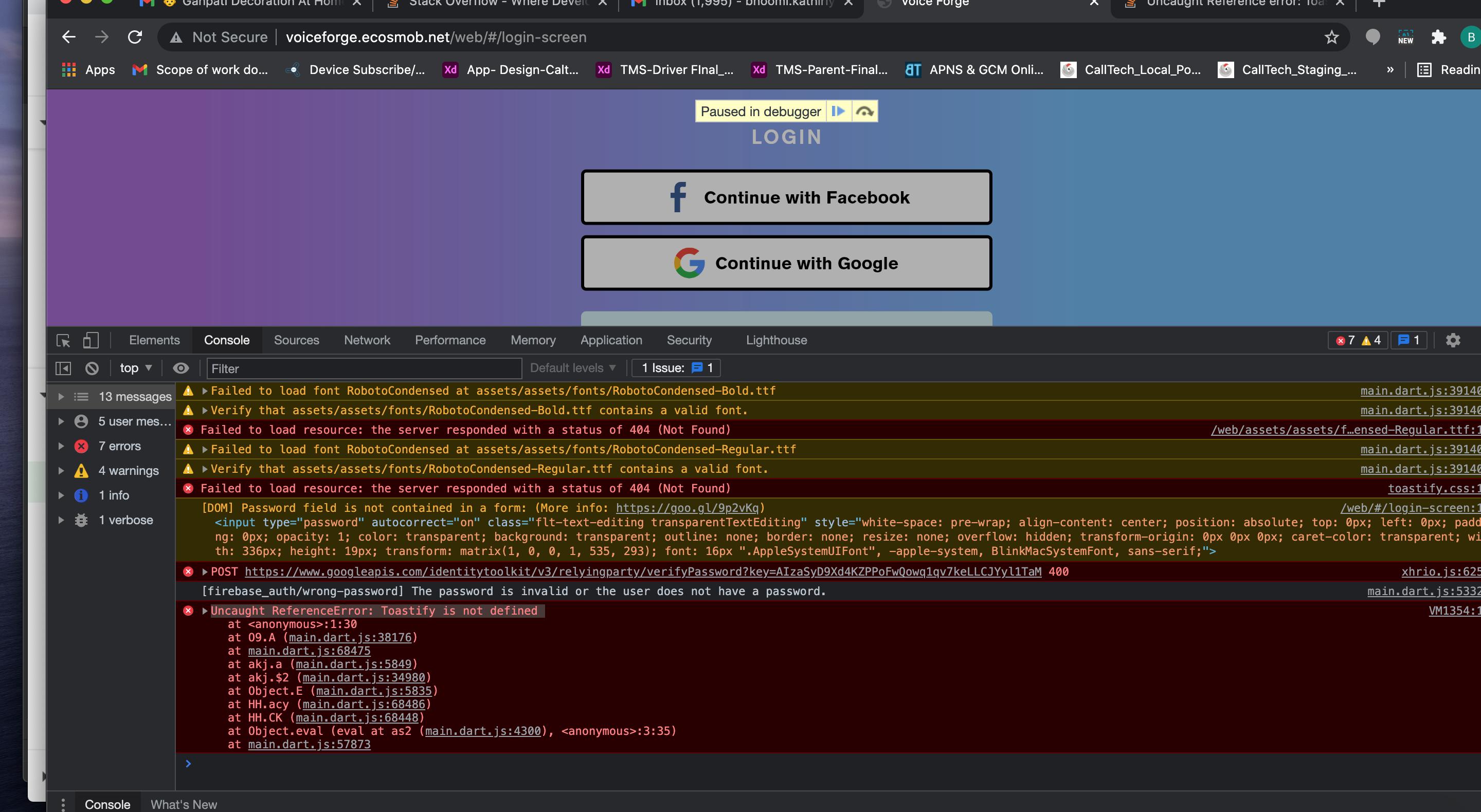Show more bookmarks with the chevron
The width and height of the screenshot is (1481, 812).
pyautogui.click(x=1390, y=69)
